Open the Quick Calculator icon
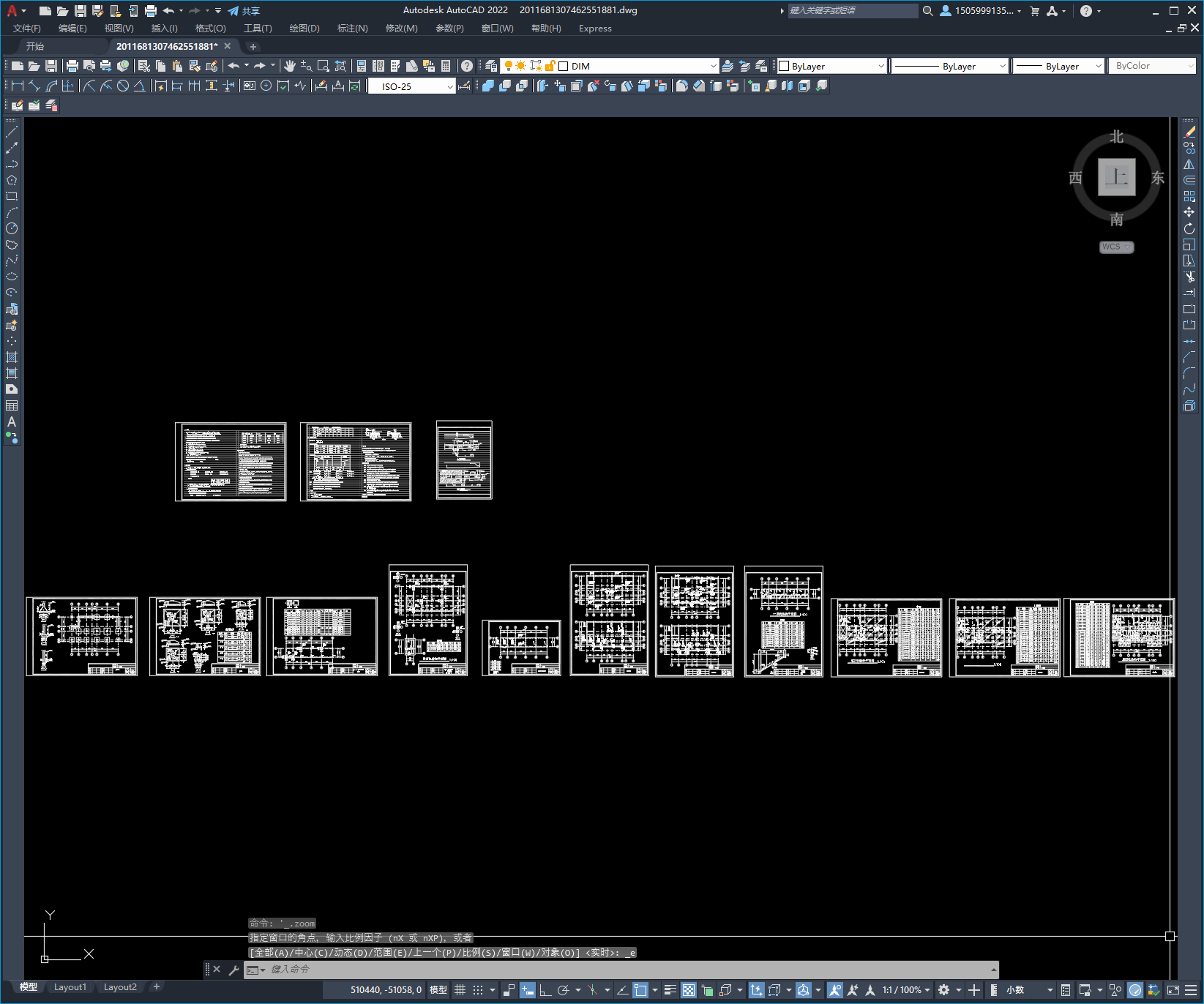 pos(446,66)
